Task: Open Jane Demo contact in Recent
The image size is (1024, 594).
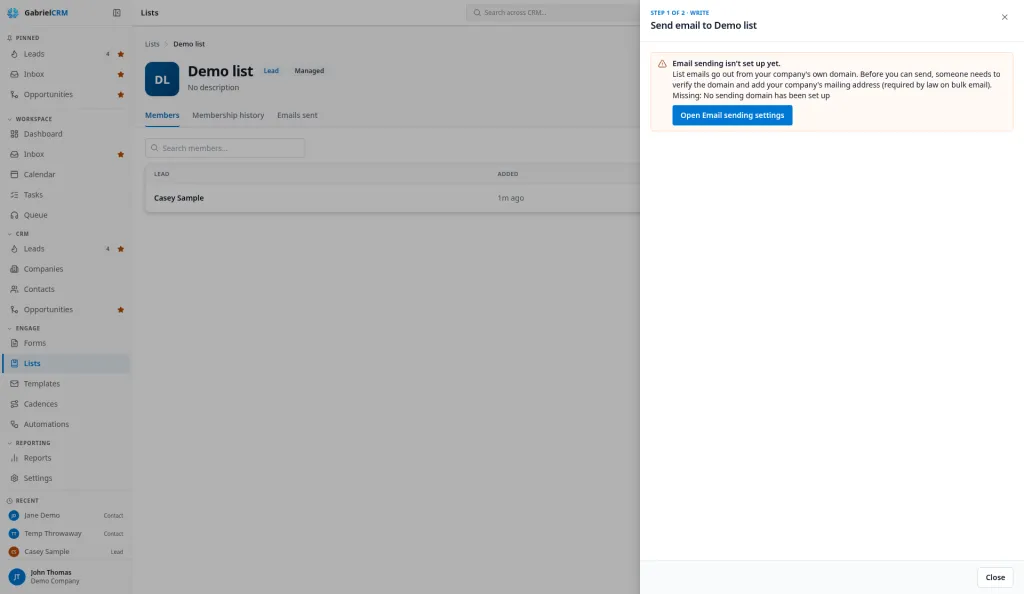Action: 65,516
